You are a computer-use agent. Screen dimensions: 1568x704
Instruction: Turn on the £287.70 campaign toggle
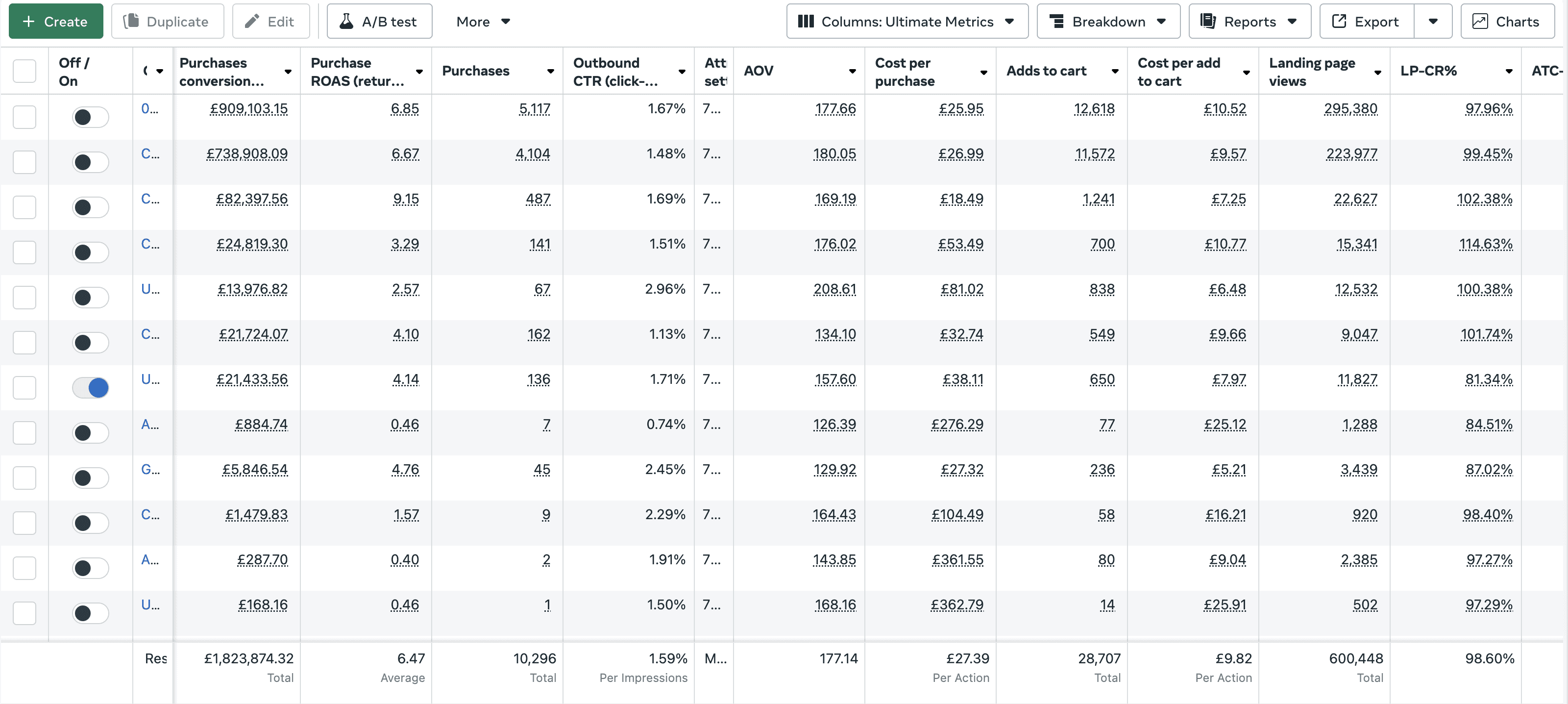point(91,568)
